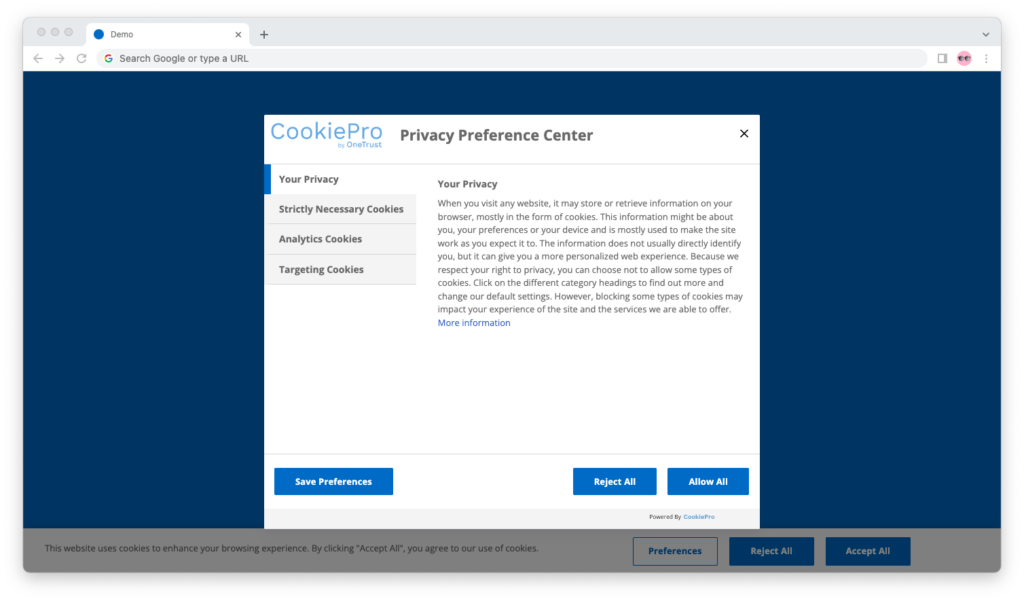
Task: Open the Powered By CookiePro link
Action: (x=699, y=517)
